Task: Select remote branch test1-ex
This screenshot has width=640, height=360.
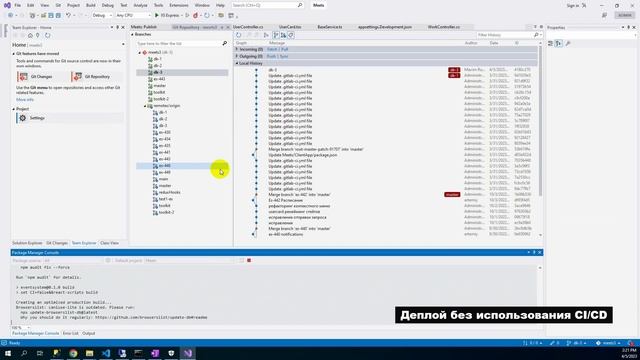Action: point(165,199)
